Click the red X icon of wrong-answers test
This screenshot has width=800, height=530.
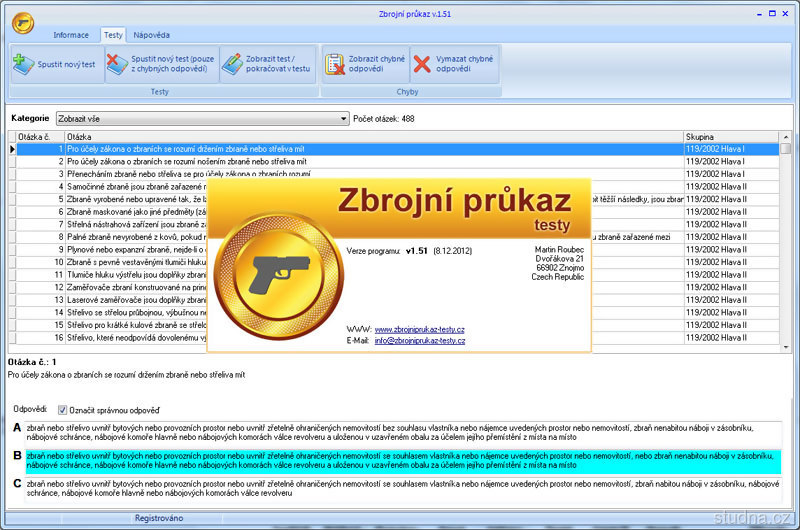pos(117,64)
